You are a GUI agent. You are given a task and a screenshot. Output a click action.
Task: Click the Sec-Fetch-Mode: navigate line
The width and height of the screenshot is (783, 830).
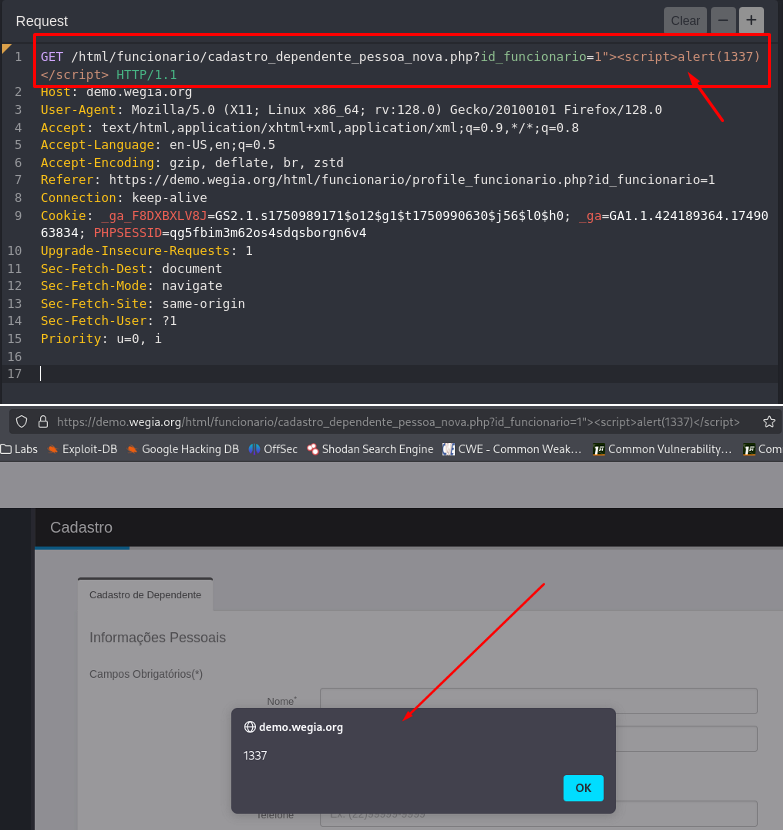point(131,286)
